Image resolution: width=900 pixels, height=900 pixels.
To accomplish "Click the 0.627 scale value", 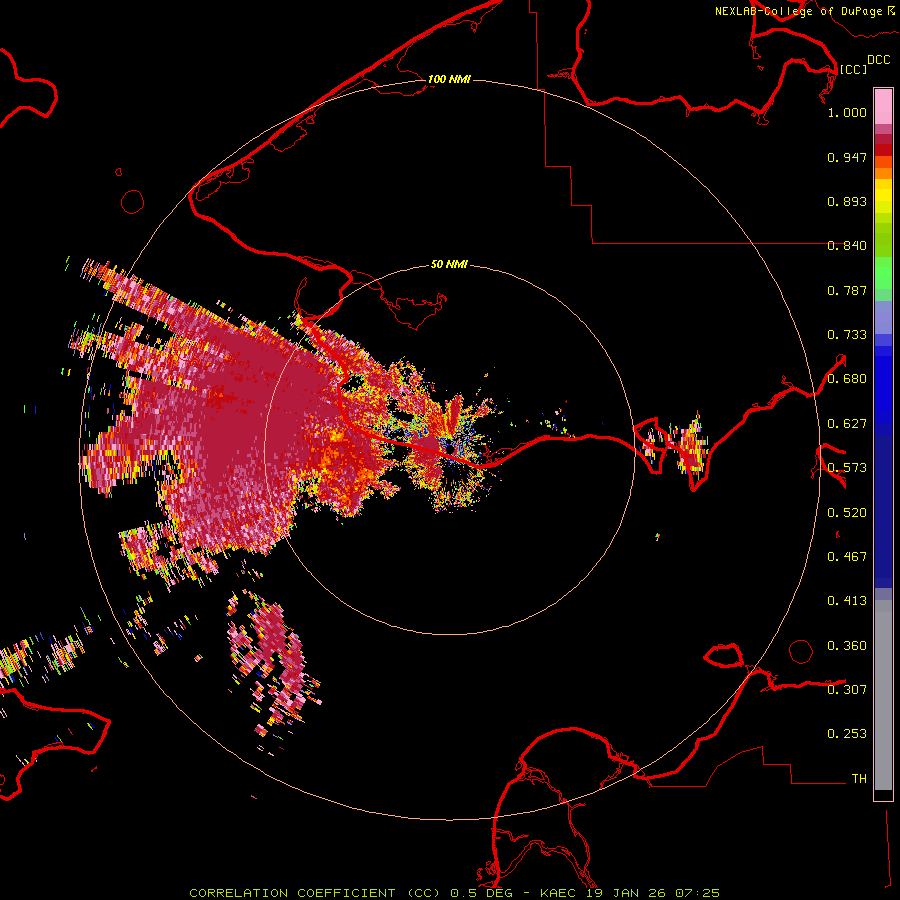I will tap(847, 424).
